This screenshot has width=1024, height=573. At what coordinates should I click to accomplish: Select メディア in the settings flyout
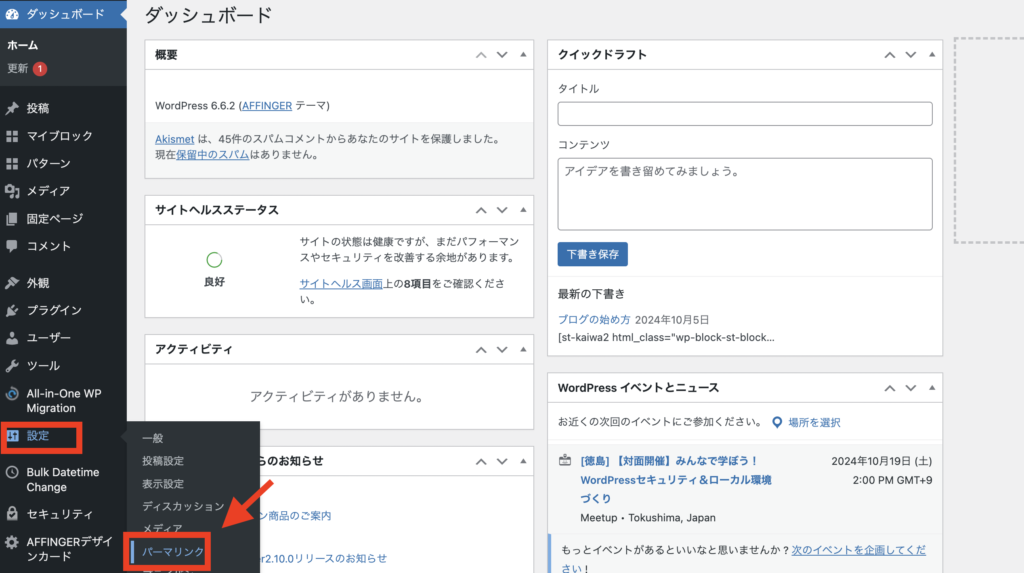[x=162, y=529]
